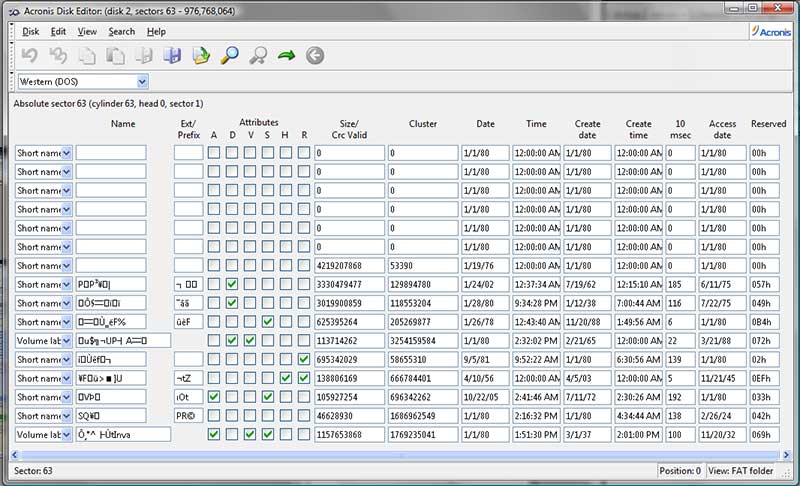
Task: Click the Acronis logo in top right
Action: point(771,31)
